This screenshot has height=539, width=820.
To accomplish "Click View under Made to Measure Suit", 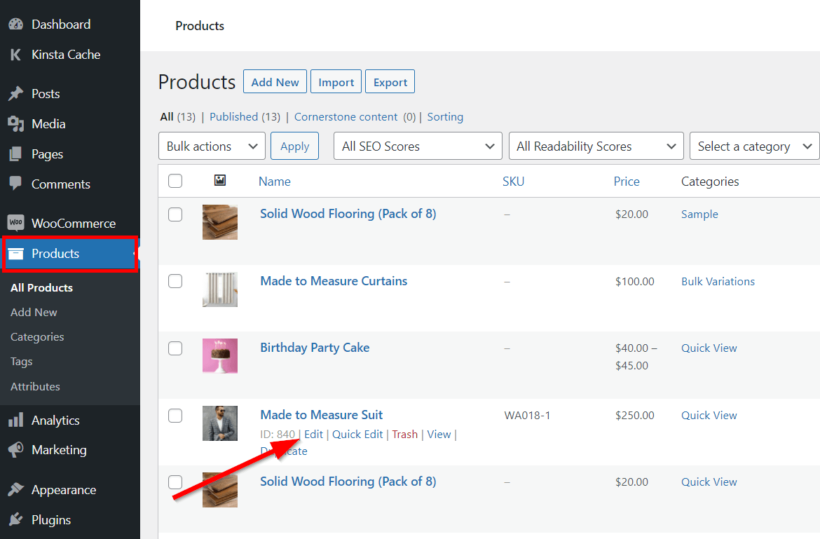I will click(439, 434).
